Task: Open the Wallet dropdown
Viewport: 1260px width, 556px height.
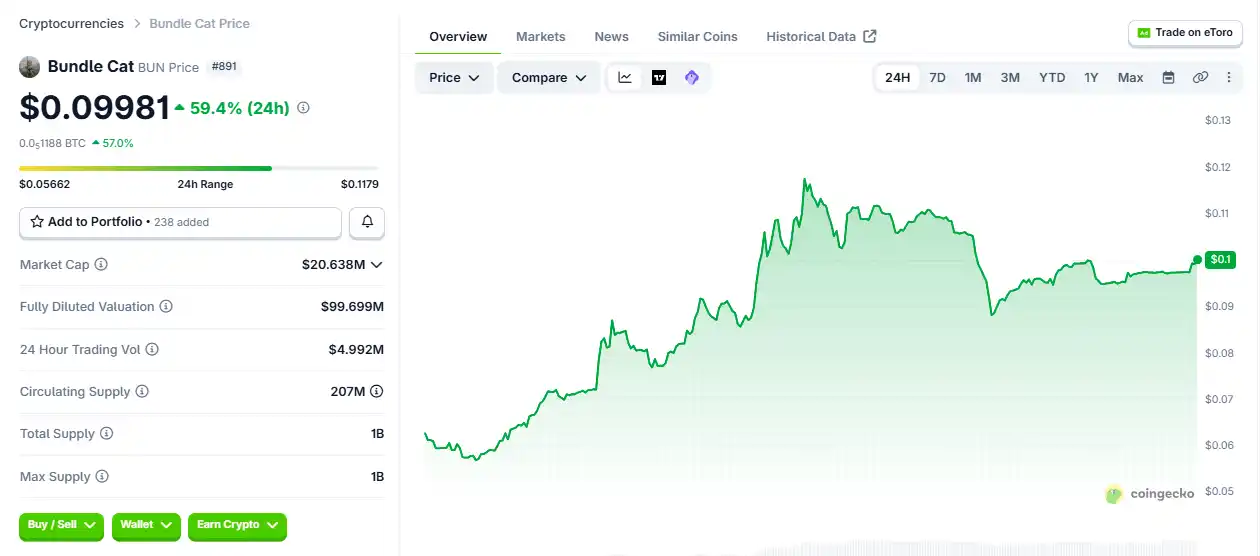Action: 146,525
